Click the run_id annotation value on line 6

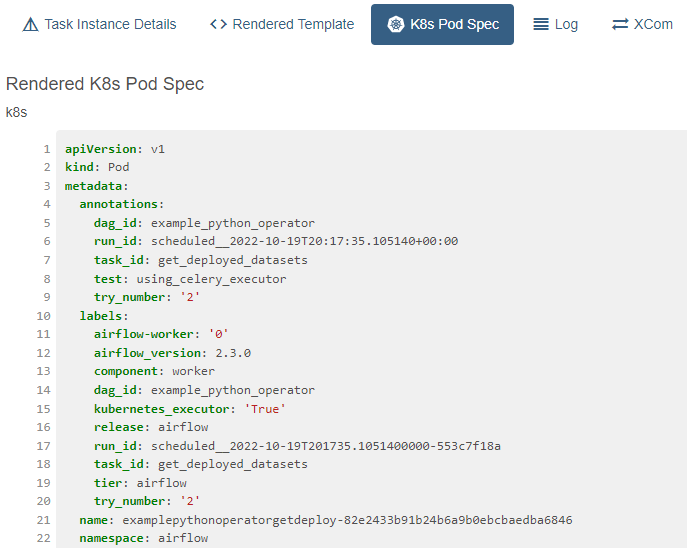pyautogui.click(x=305, y=241)
